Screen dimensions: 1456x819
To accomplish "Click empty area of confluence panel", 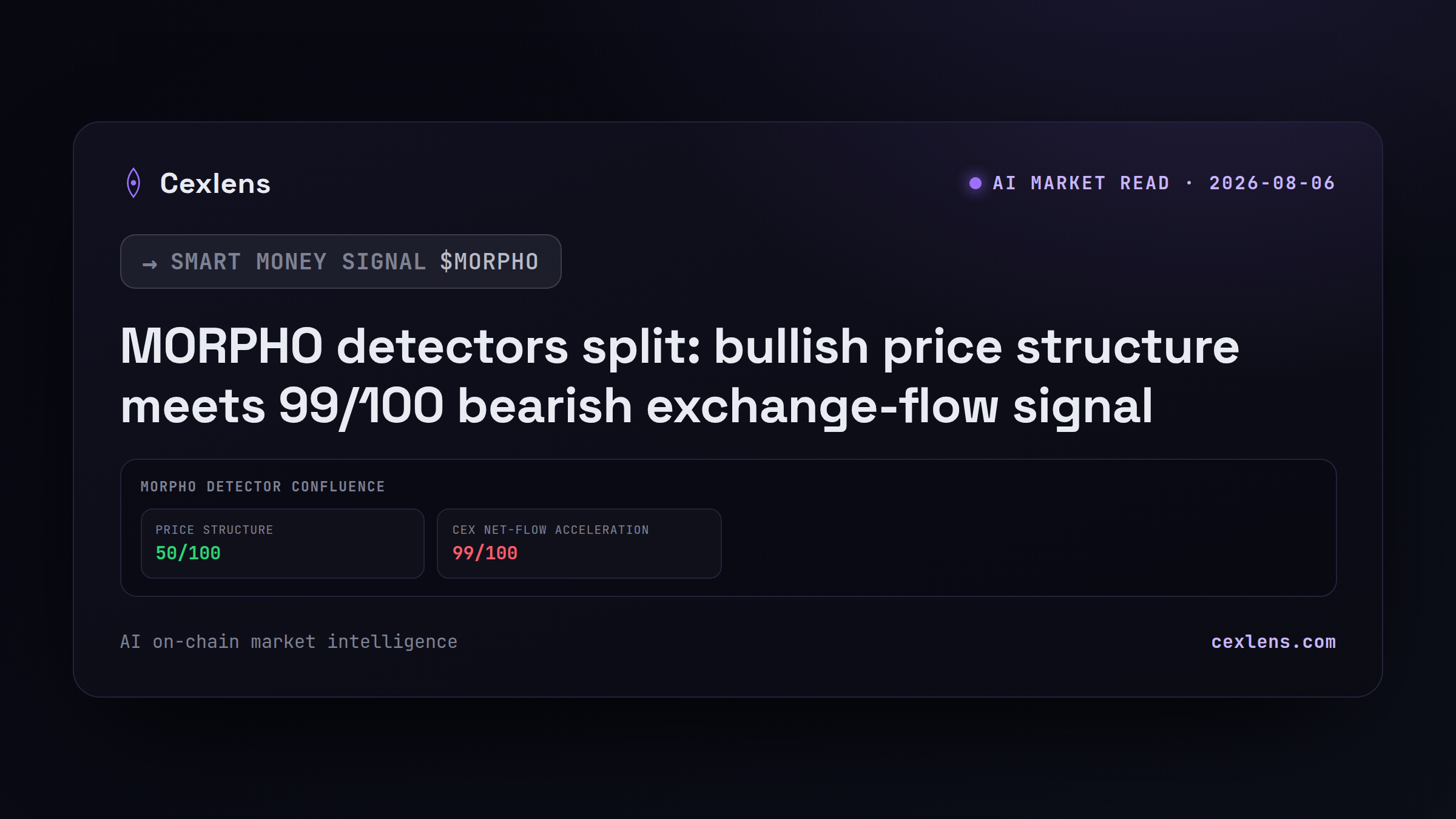I will [x=1025, y=534].
